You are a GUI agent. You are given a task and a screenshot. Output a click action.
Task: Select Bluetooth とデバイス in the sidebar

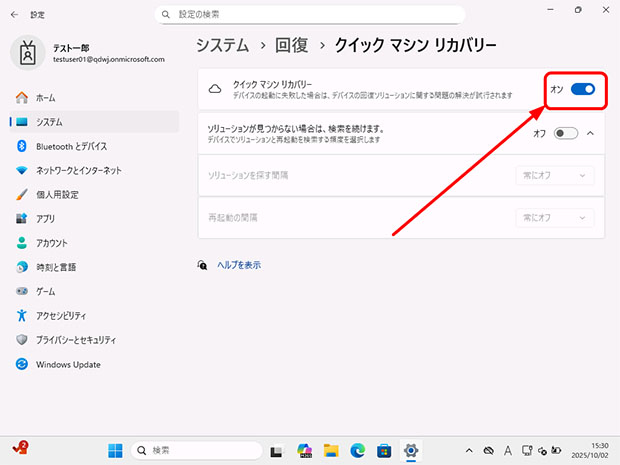click(x=94, y=146)
